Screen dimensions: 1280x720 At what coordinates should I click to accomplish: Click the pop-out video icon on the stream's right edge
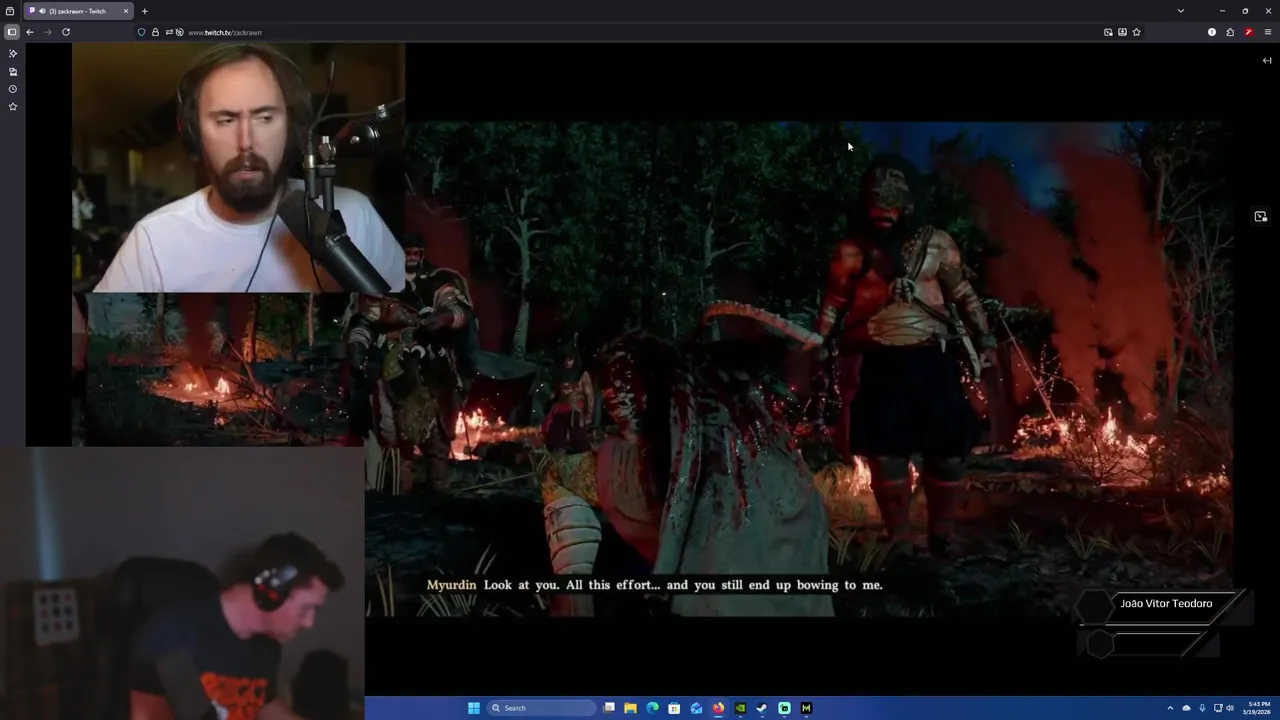[x=1261, y=217]
